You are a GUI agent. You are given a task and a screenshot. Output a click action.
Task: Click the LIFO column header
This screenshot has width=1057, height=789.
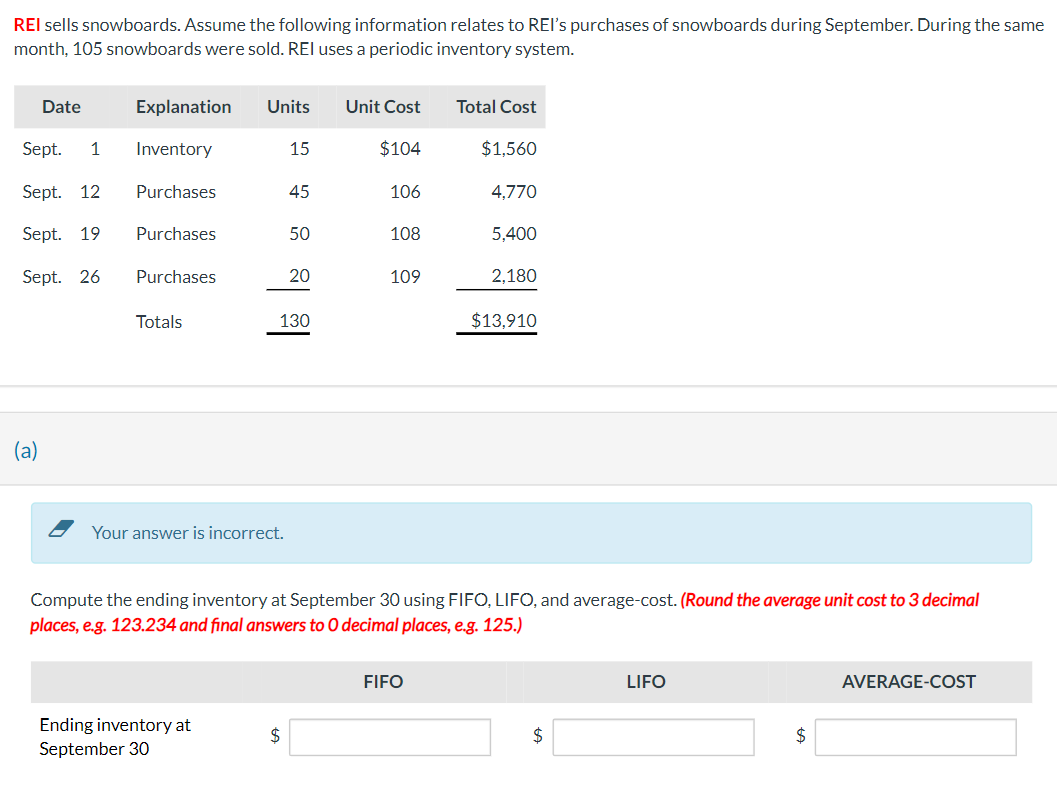coord(646,682)
